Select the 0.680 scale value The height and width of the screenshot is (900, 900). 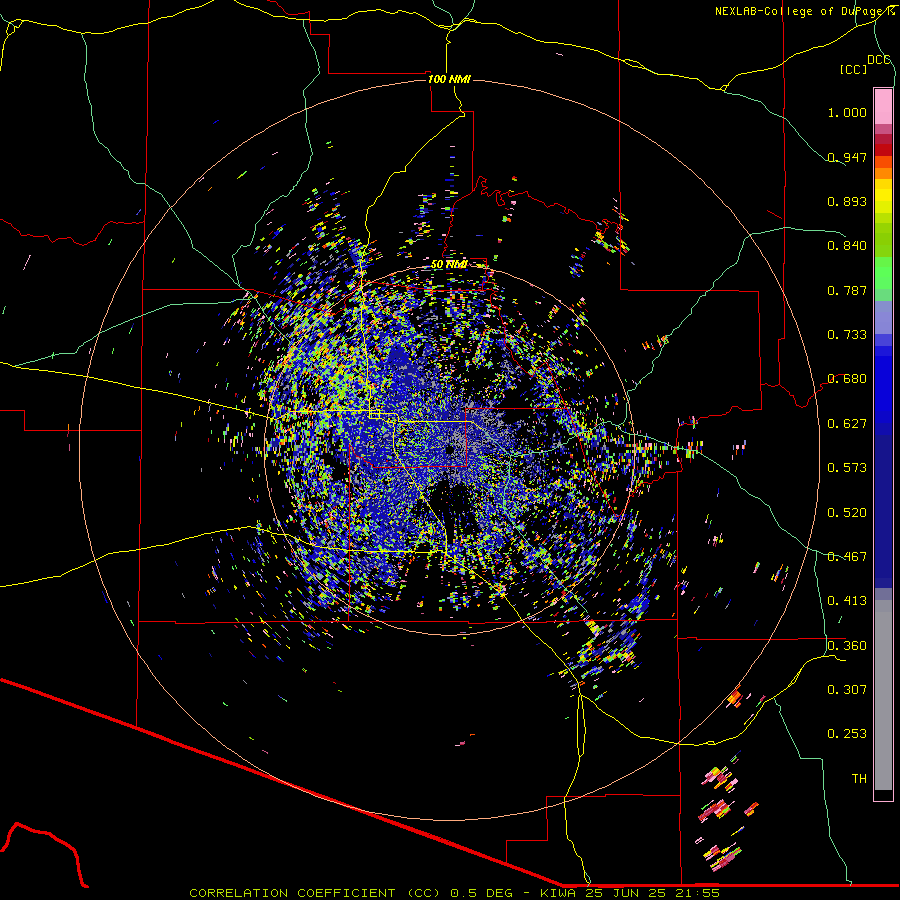coord(847,379)
